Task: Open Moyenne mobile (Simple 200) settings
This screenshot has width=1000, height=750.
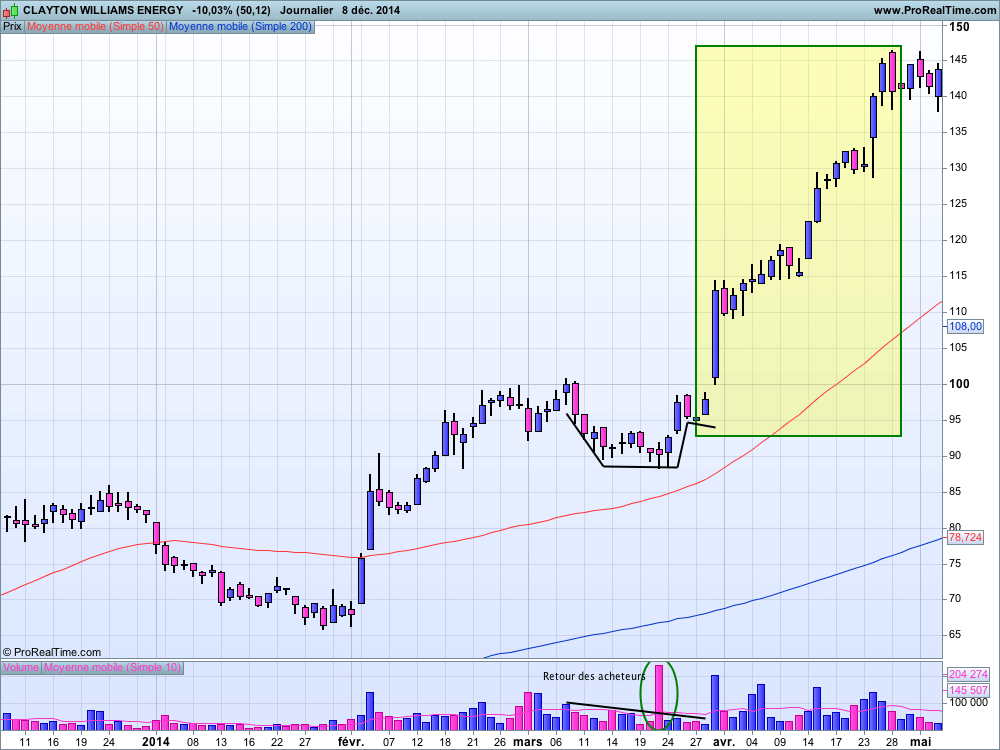Action: tap(240, 27)
